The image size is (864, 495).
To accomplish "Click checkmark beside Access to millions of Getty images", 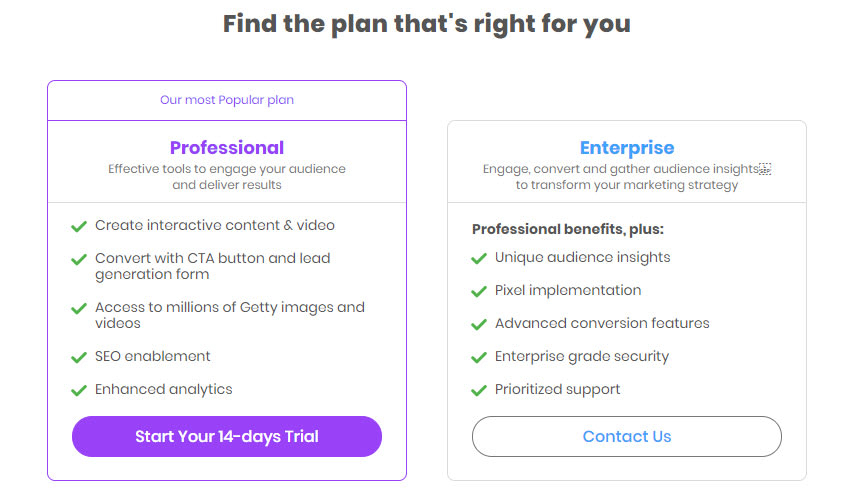I will [79, 308].
